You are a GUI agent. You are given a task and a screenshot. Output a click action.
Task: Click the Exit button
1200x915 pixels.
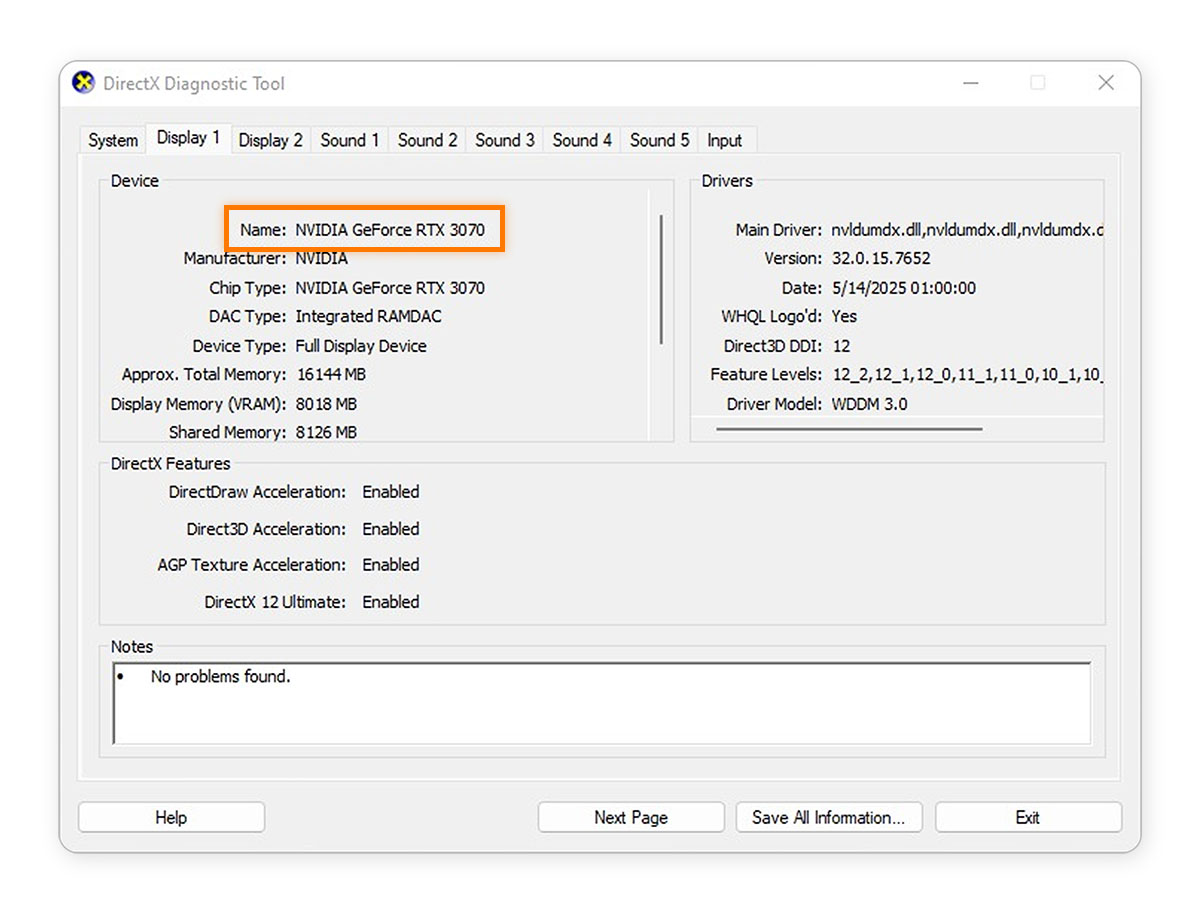(1028, 817)
